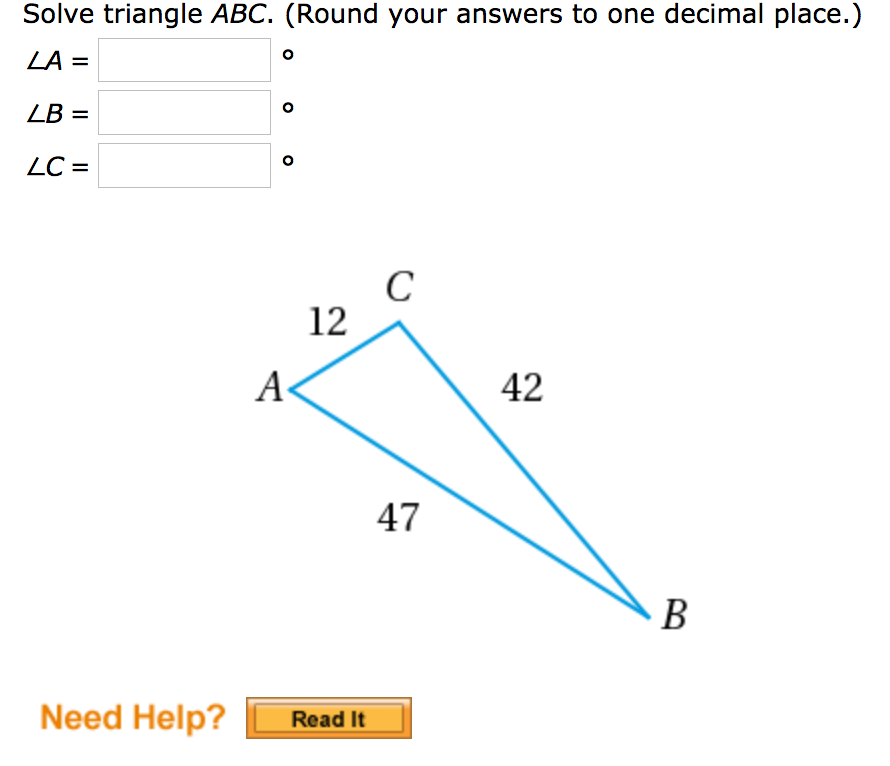Image resolution: width=890 pixels, height=766 pixels.
Task: Click the ∠A answer input field
Action: (x=185, y=60)
